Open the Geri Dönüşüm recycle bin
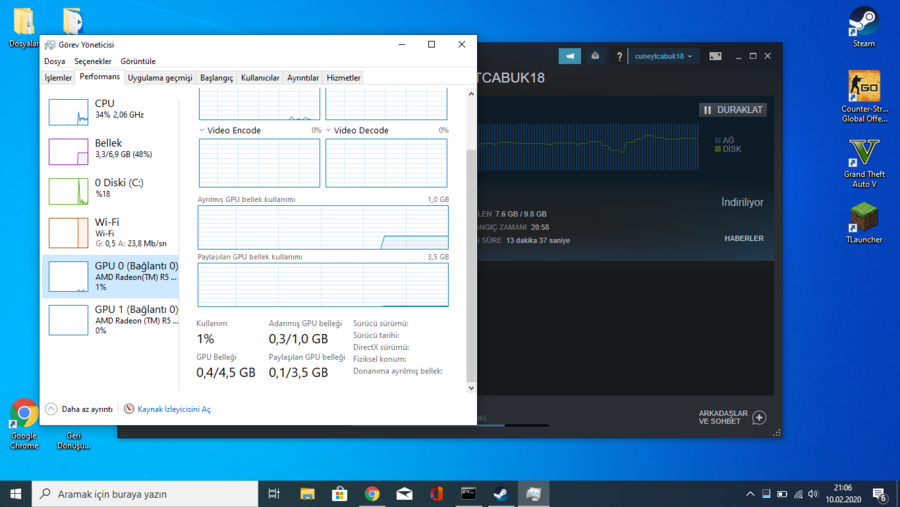The width and height of the screenshot is (900, 507). [x=73, y=440]
